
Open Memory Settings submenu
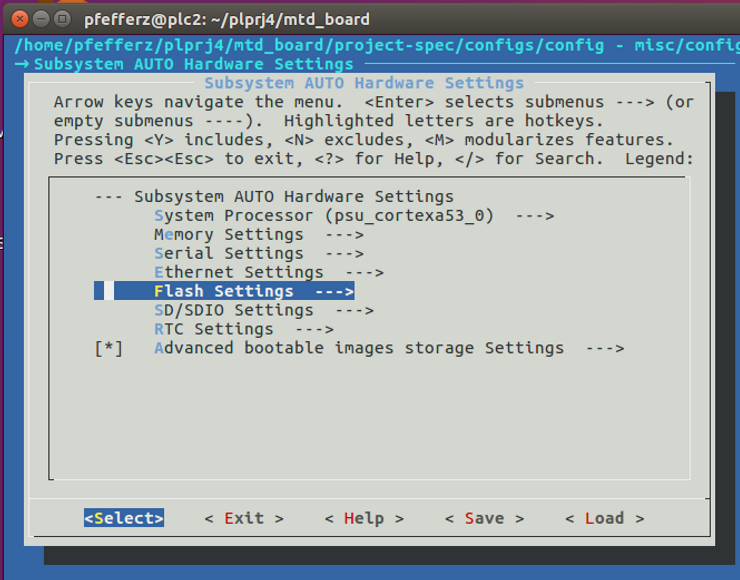259,235
